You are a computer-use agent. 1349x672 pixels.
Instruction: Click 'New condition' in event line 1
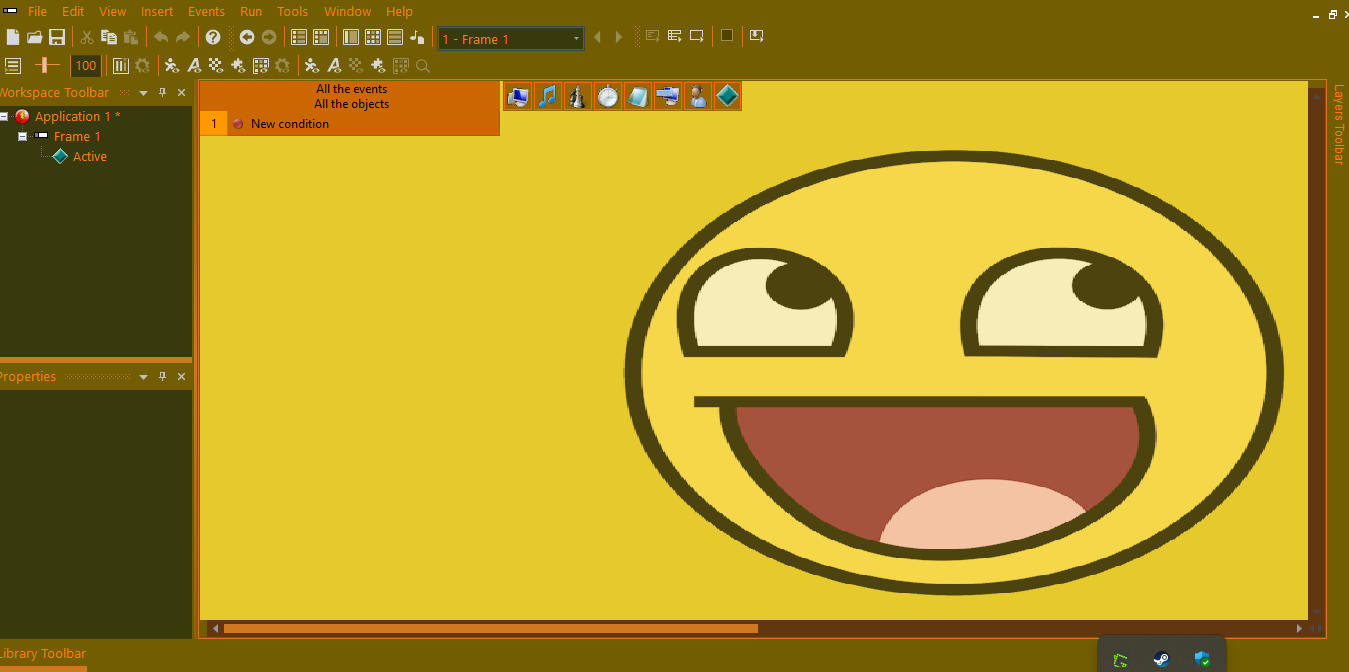point(289,124)
